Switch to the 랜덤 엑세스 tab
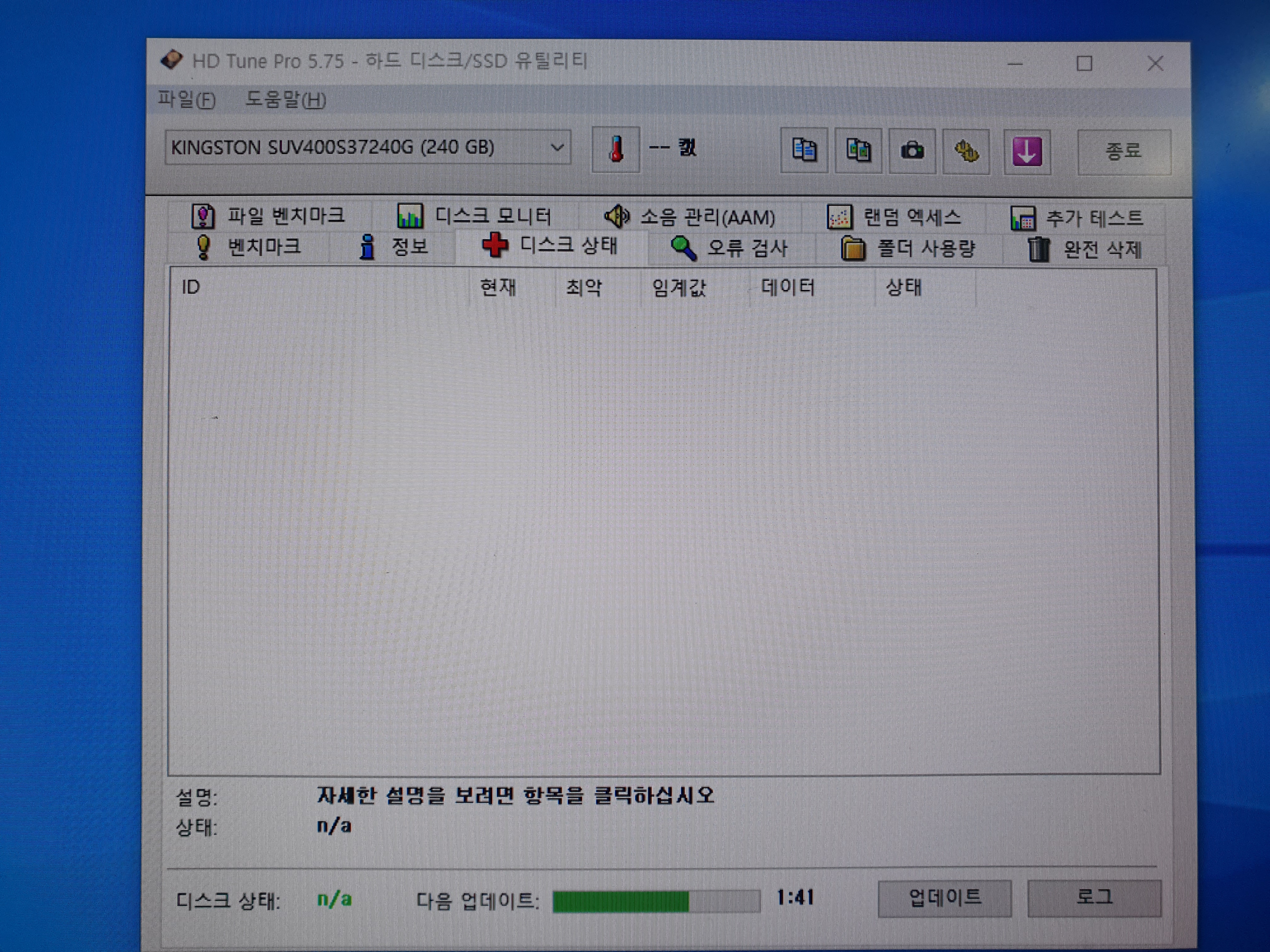This screenshot has height=952, width=1270. pyautogui.click(x=895, y=218)
